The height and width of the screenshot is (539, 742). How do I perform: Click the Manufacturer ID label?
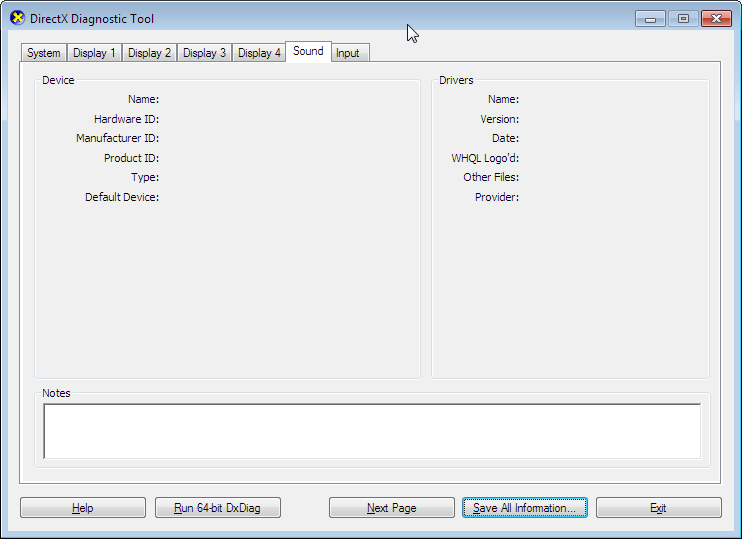tap(117, 138)
